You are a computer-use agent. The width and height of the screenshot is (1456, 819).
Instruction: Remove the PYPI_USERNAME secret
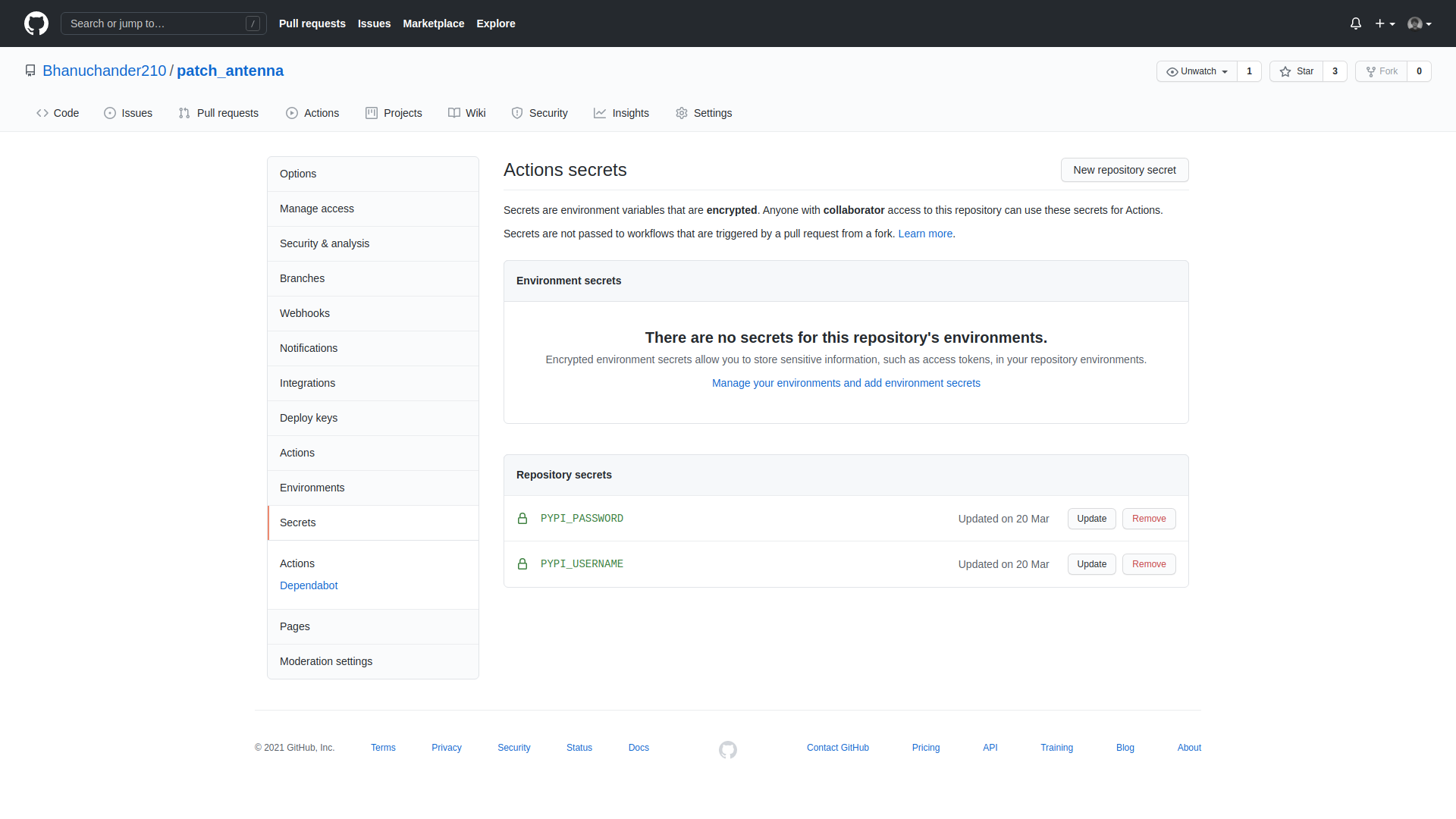point(1149,564)
